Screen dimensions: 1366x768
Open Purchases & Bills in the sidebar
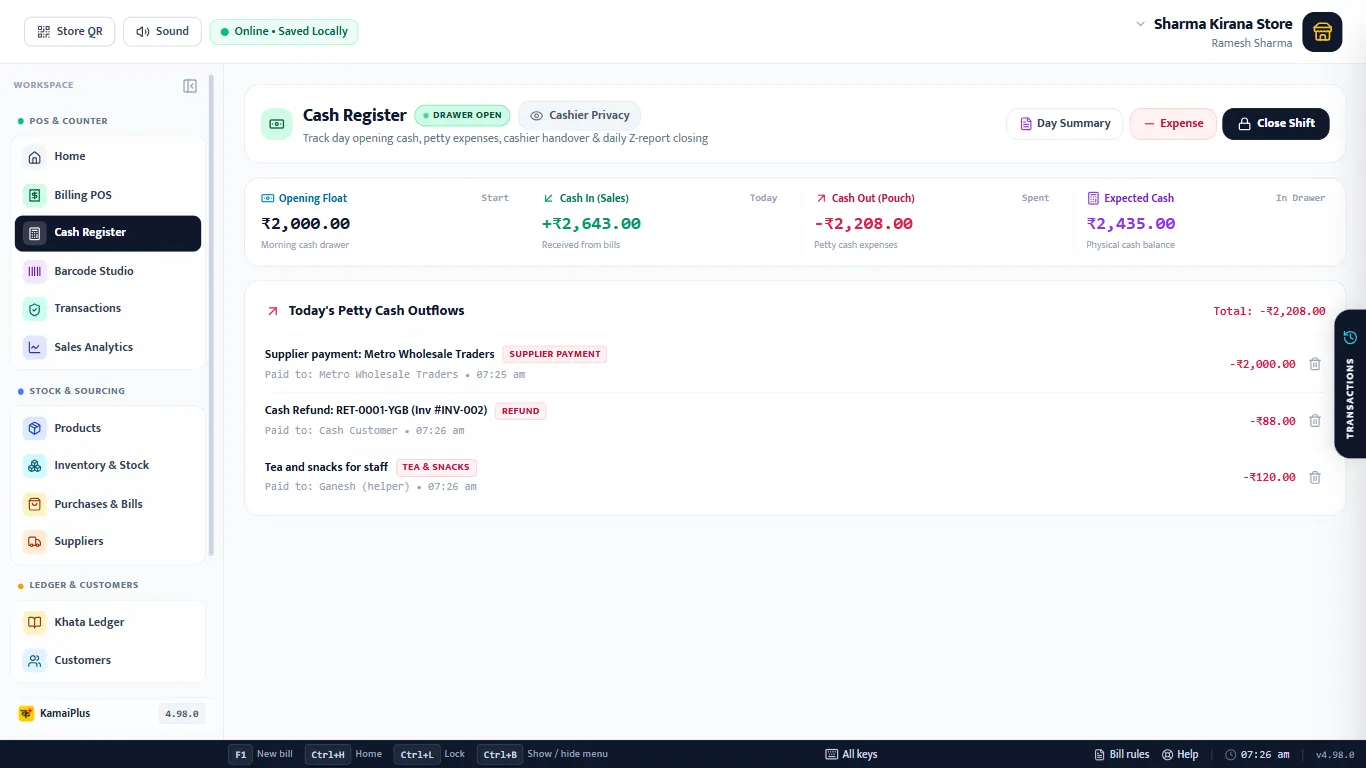point(108,504)
